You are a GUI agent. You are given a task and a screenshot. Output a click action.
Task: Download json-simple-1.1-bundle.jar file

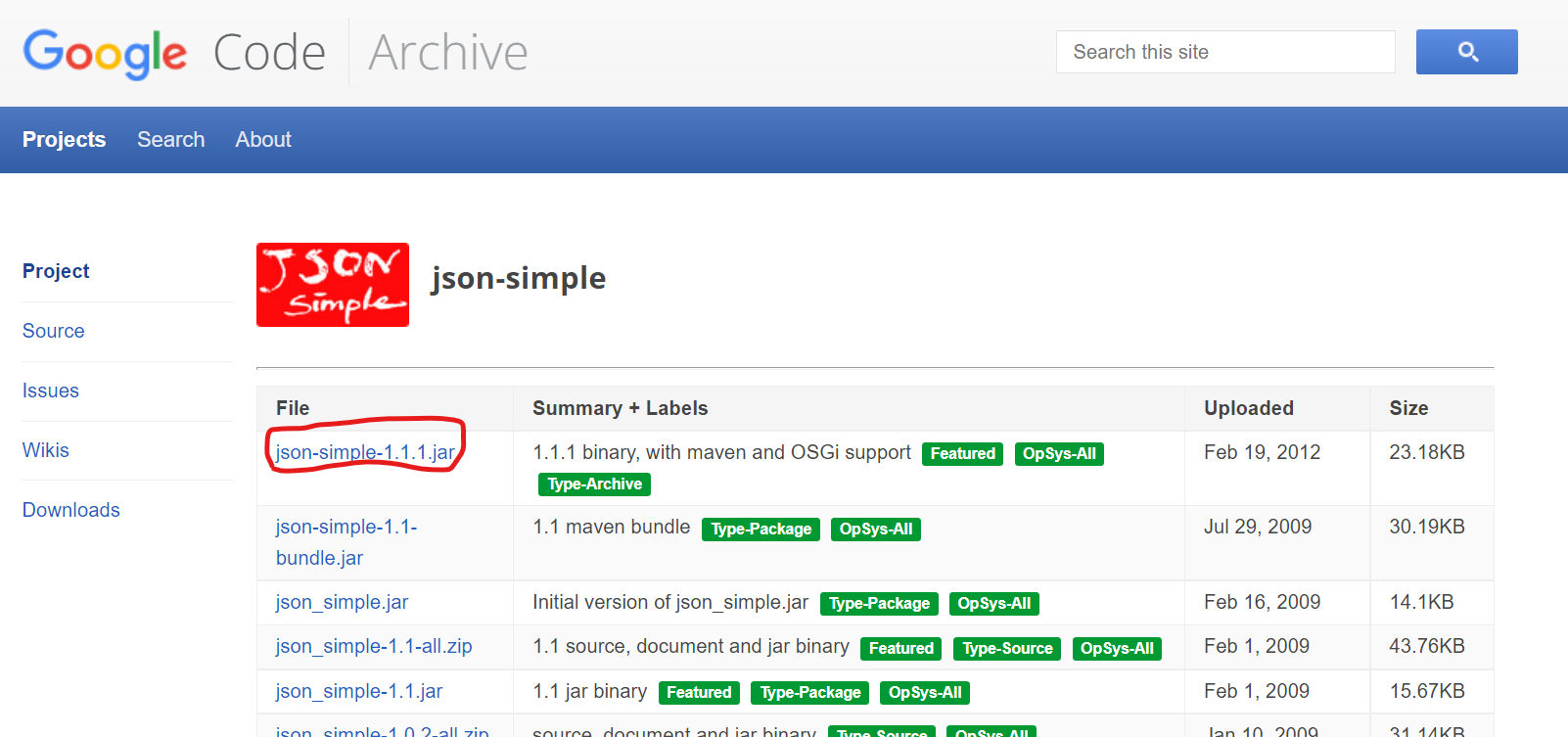tap(346, 542)
